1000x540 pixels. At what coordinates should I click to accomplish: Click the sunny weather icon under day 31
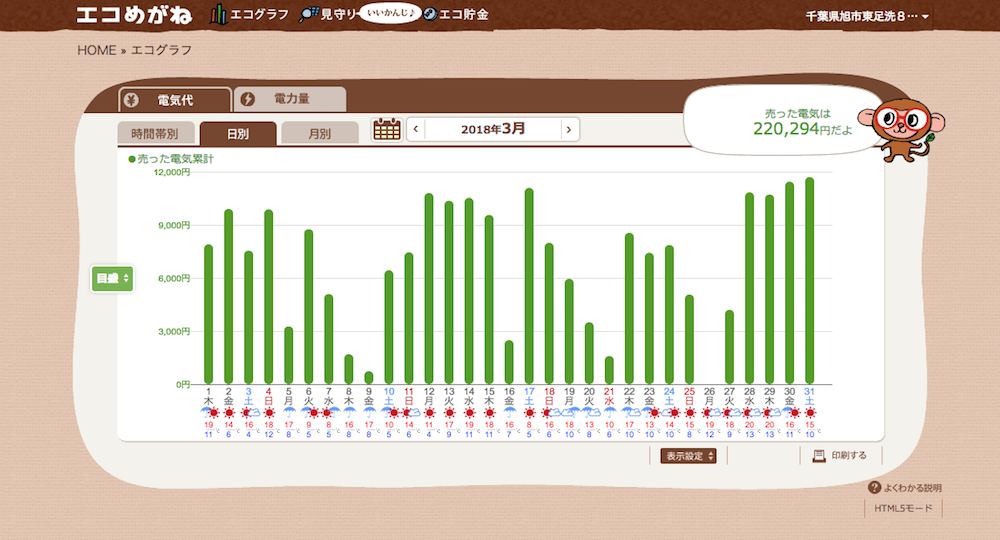click(x=809, y=412)
